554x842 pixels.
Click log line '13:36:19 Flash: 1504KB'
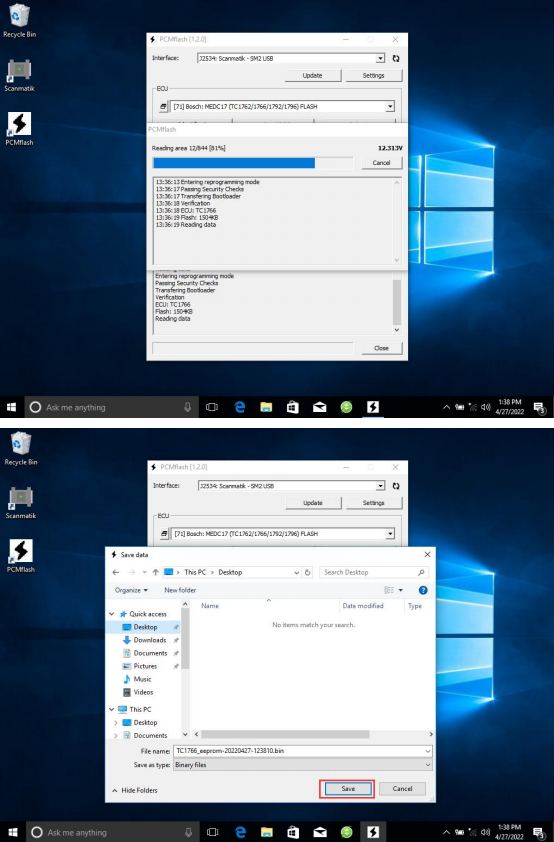click(187, 218)
